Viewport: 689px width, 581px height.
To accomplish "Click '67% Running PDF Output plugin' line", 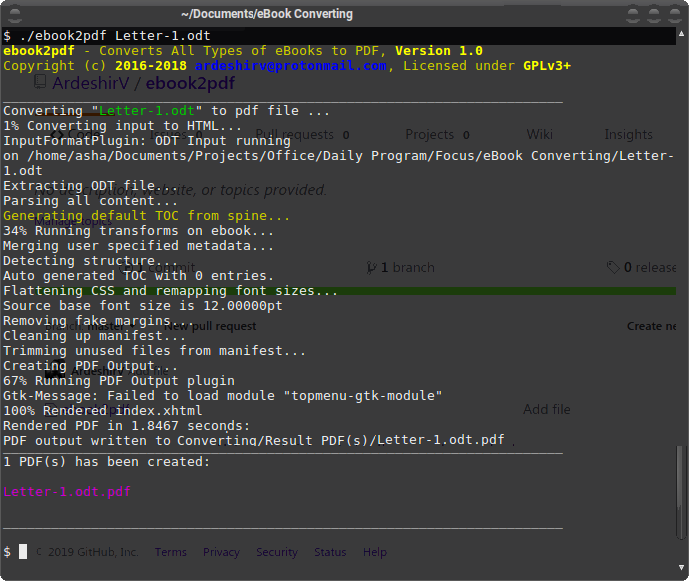I will point(119,381).
